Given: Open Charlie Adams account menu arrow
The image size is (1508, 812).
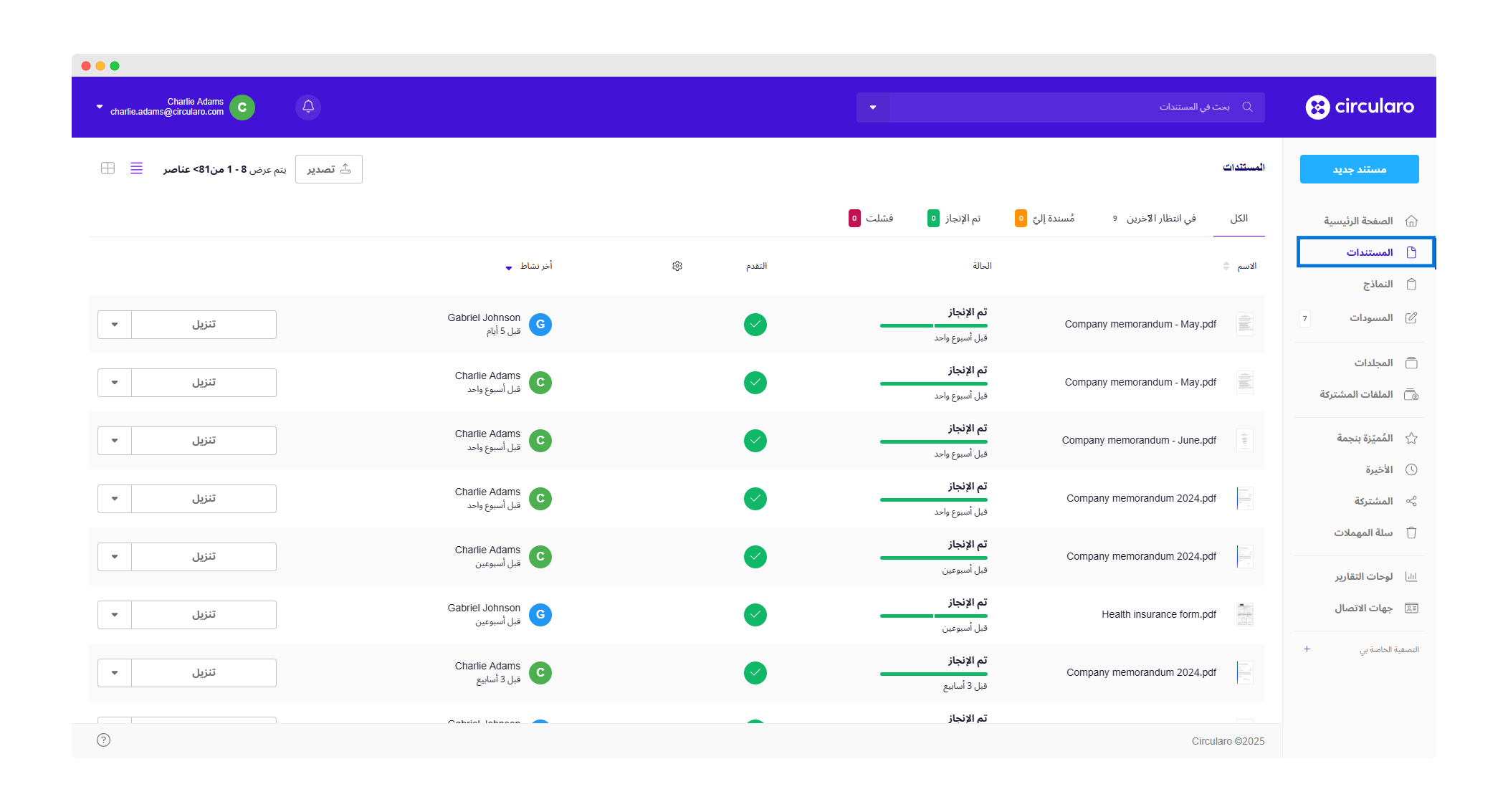Looking at the screenshot, I should 100,107.
